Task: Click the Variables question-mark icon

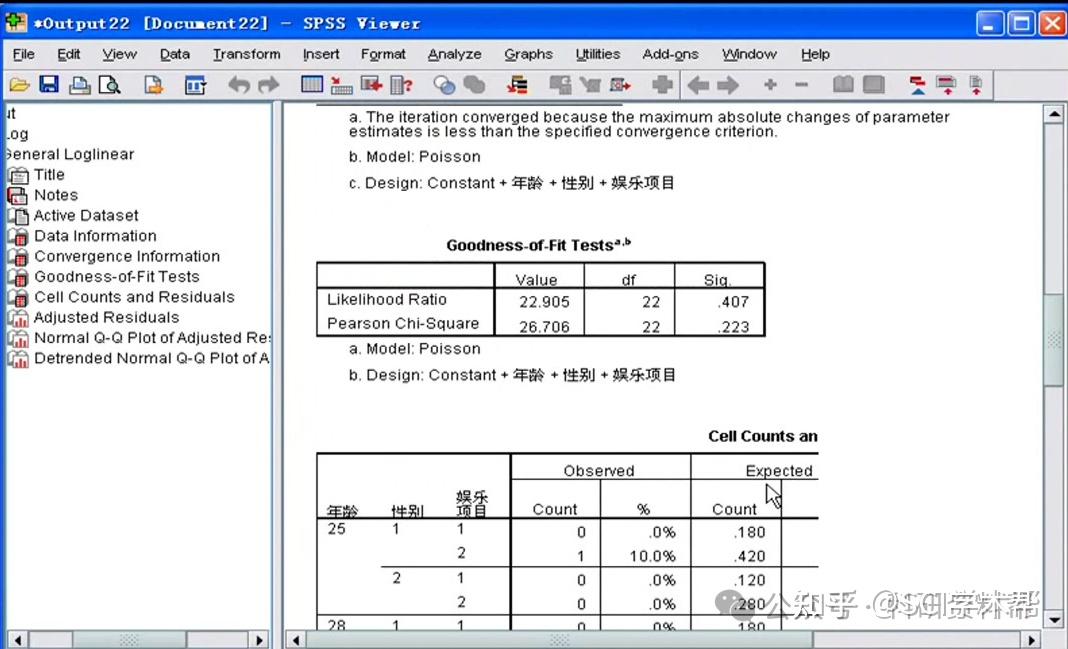Action: coord(402,85)
